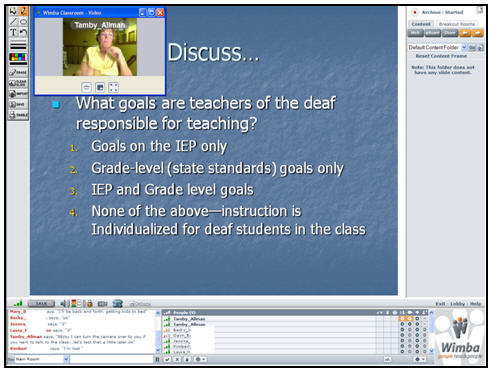
Task: Select the Erase tool
Action: pos(18,72)
